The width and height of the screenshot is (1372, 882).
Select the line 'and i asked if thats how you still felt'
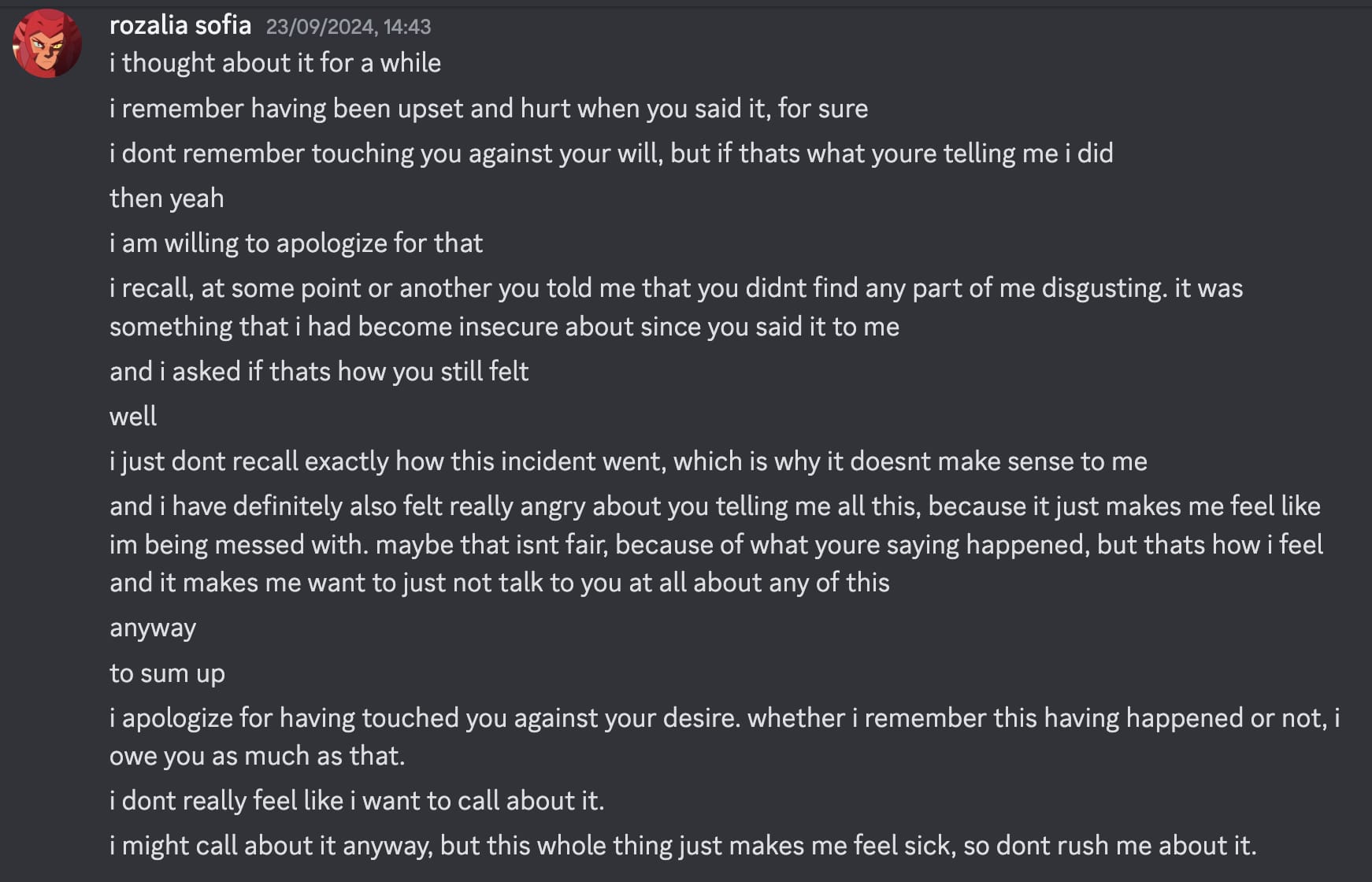coord(319,371)
